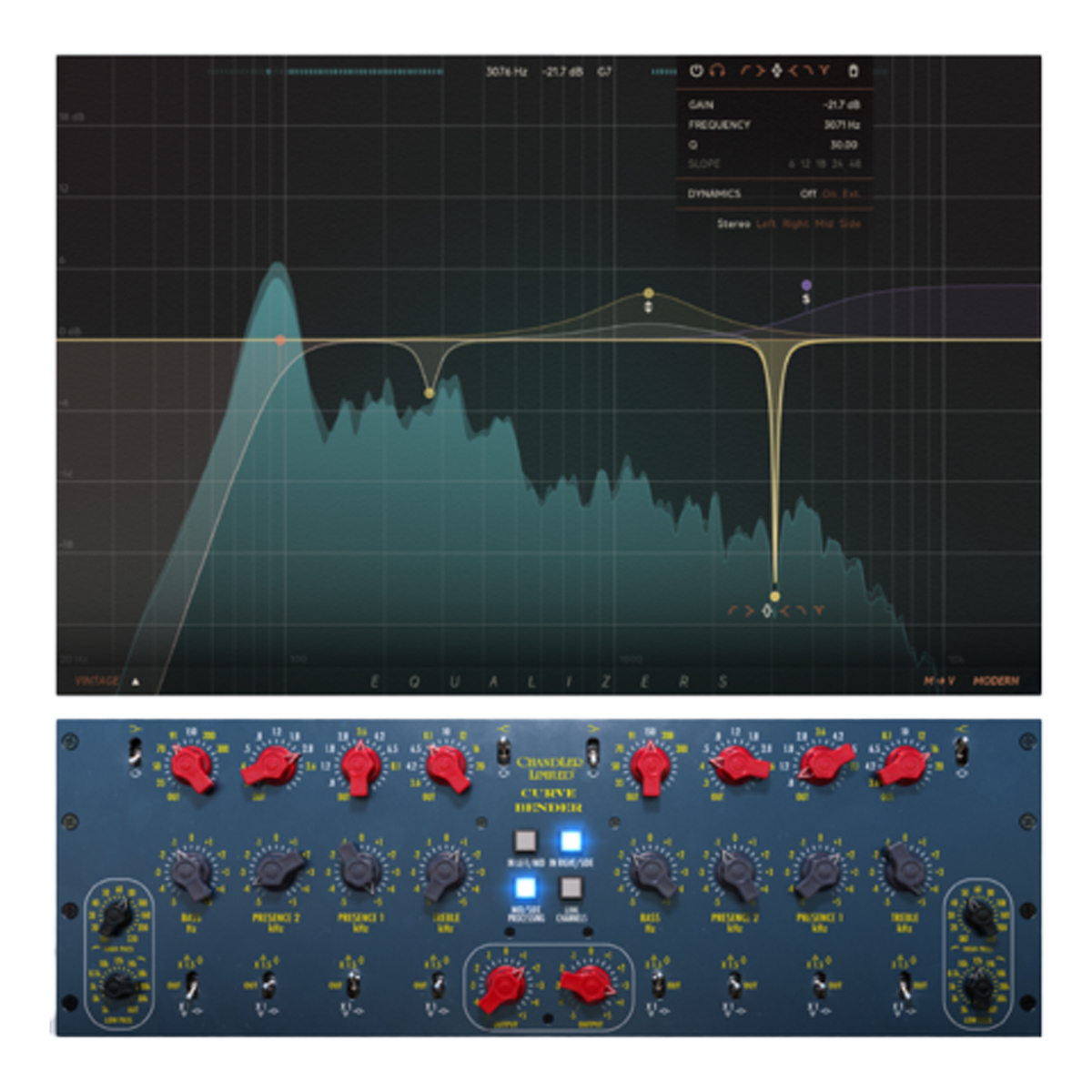
Task: Turn the left channel red bass frequency knob
Action: (192, 767)
